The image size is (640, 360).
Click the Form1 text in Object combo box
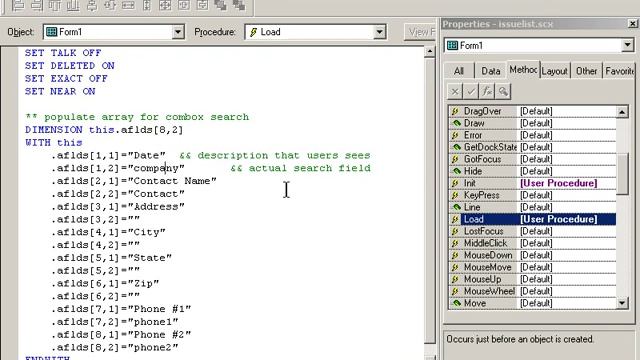click(70, 32)
